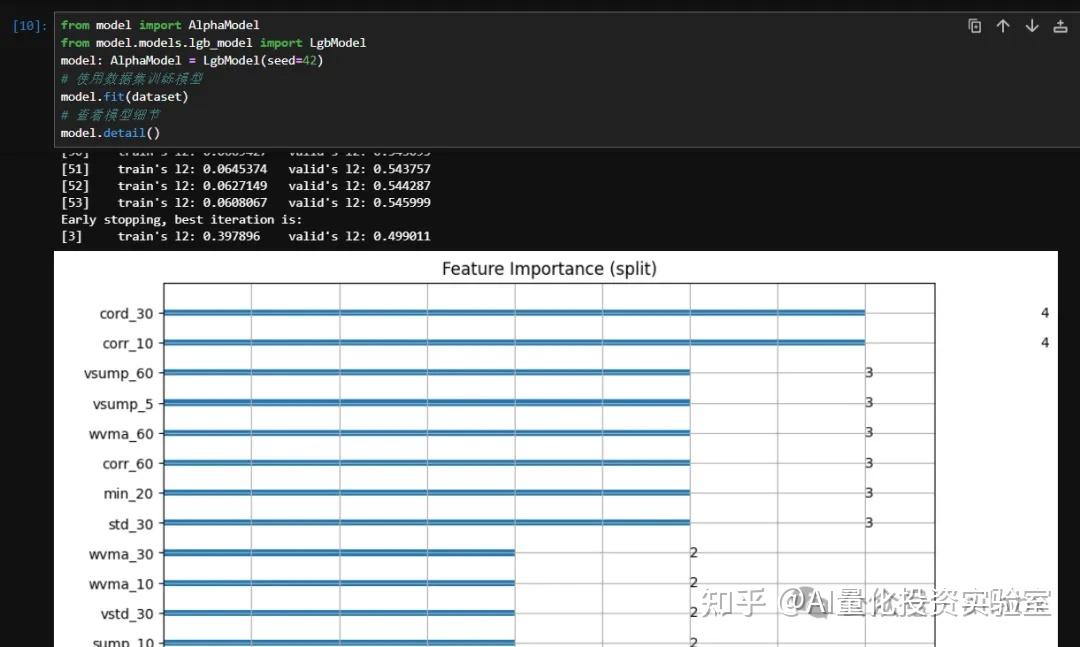Click the 'Feature Importance (split)' chart title
This screenshot has width=1080, height=647.
point(549,269)
